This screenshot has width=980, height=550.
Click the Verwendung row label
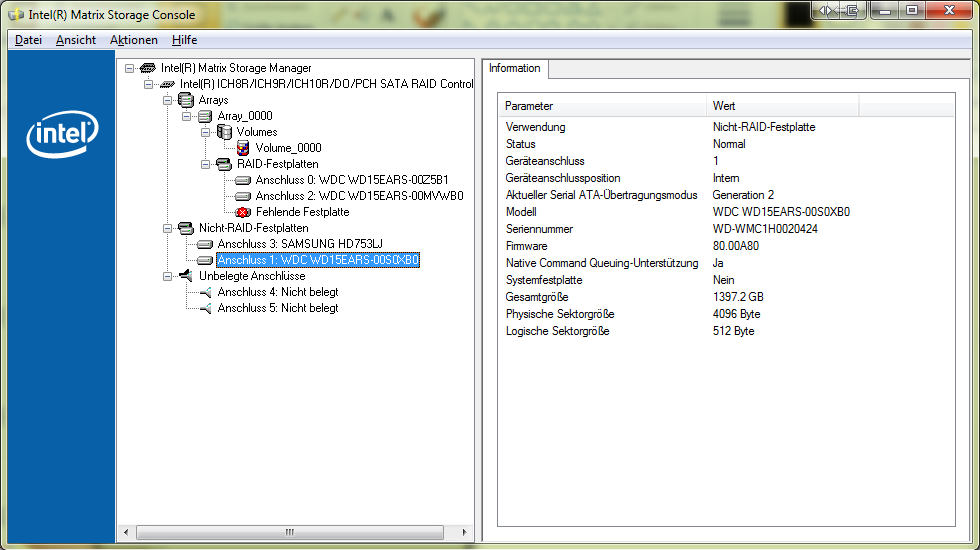(x=536, y=127)
